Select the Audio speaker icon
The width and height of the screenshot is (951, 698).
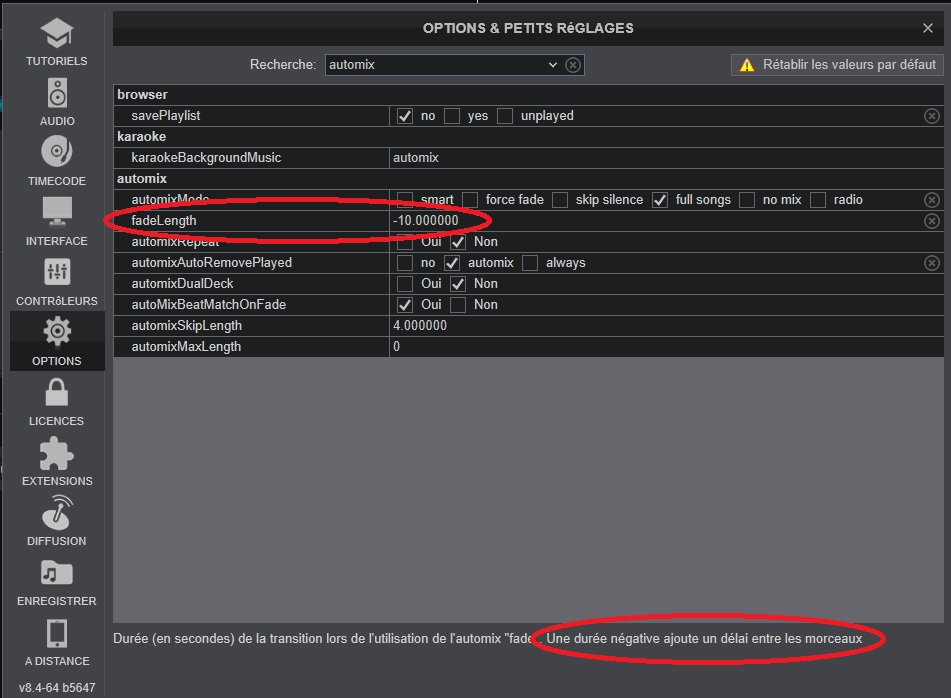coord(57,95)
